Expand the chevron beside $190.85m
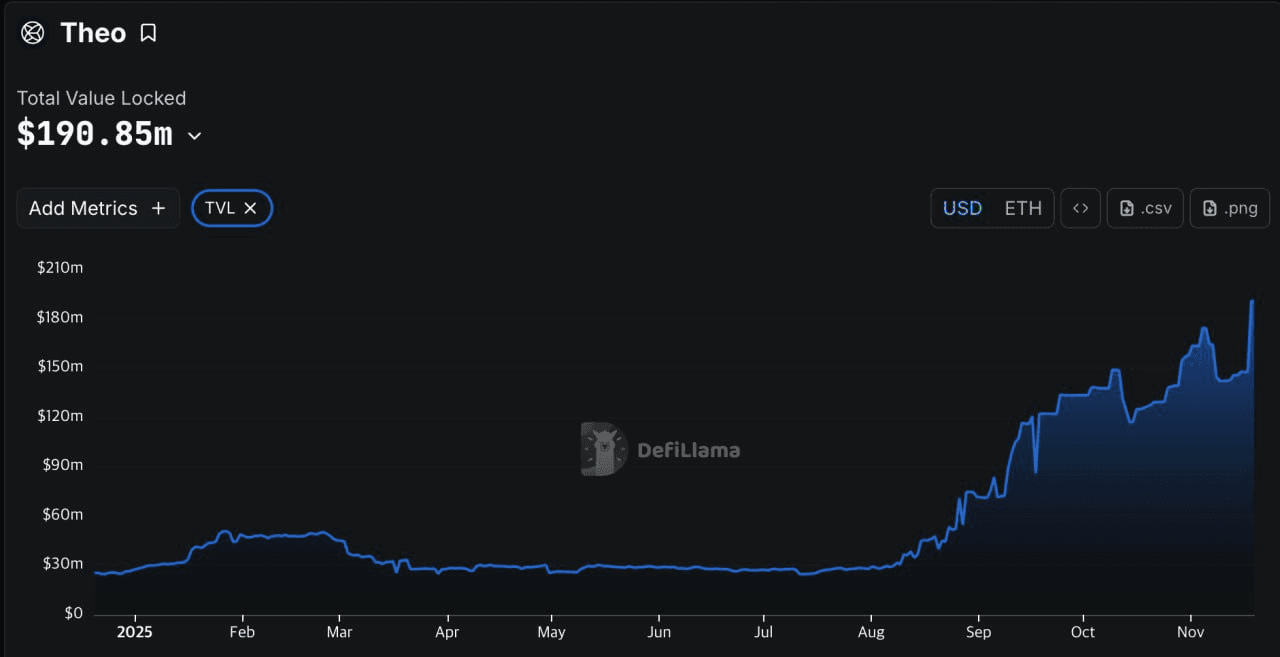This screenshot has width=1280, height=657. pyautogui.click(x=195, y=136)
